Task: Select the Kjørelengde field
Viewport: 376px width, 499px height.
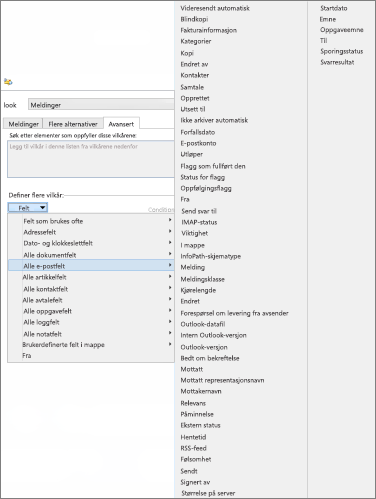Action: [198, 290]
